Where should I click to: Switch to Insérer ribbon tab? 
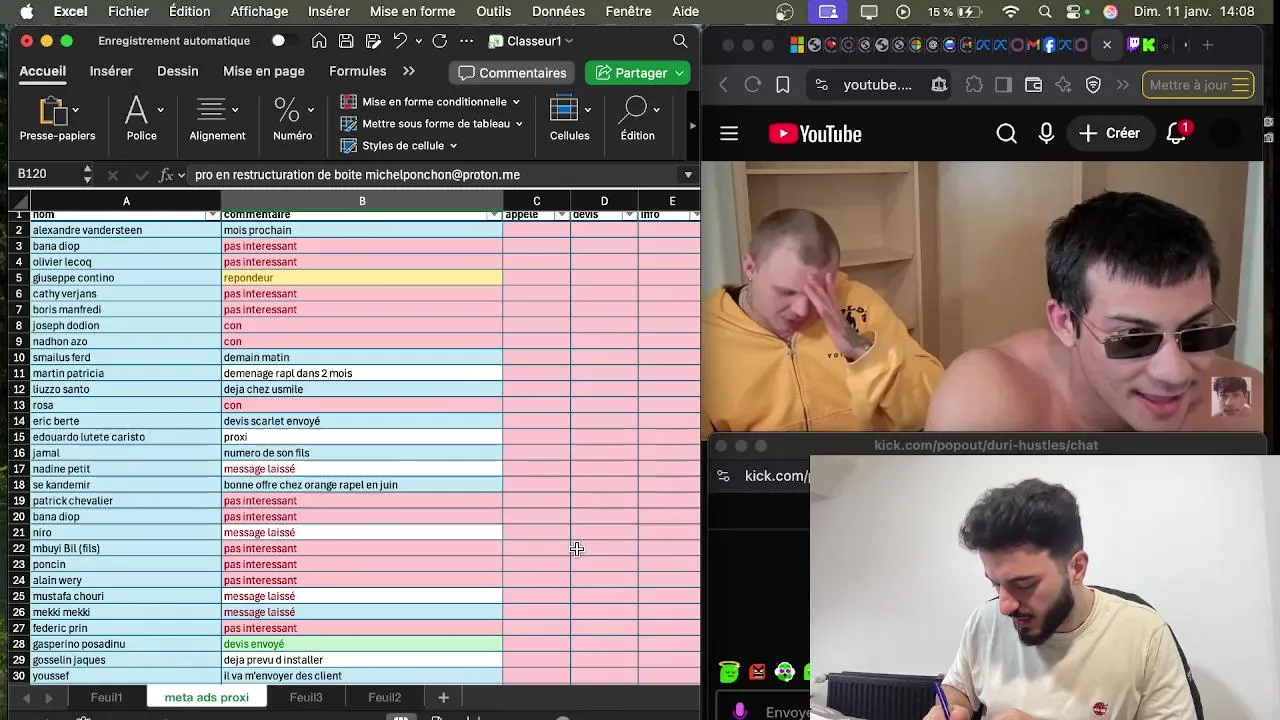tap(111, 71)
